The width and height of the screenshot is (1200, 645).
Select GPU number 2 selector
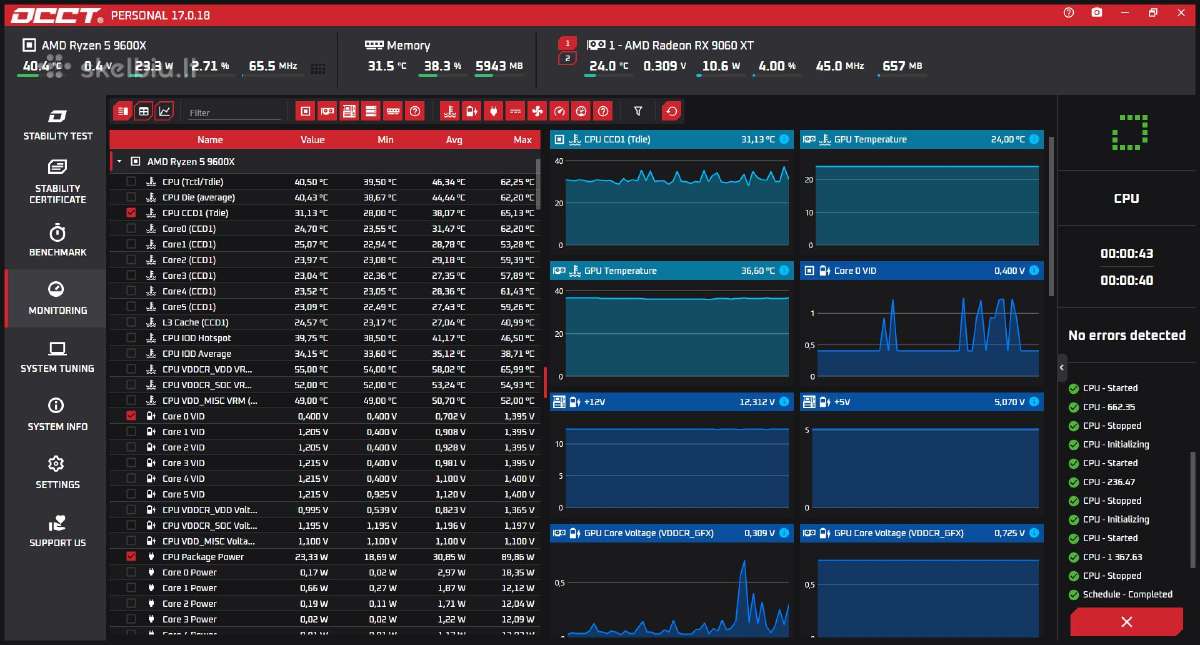567,58
